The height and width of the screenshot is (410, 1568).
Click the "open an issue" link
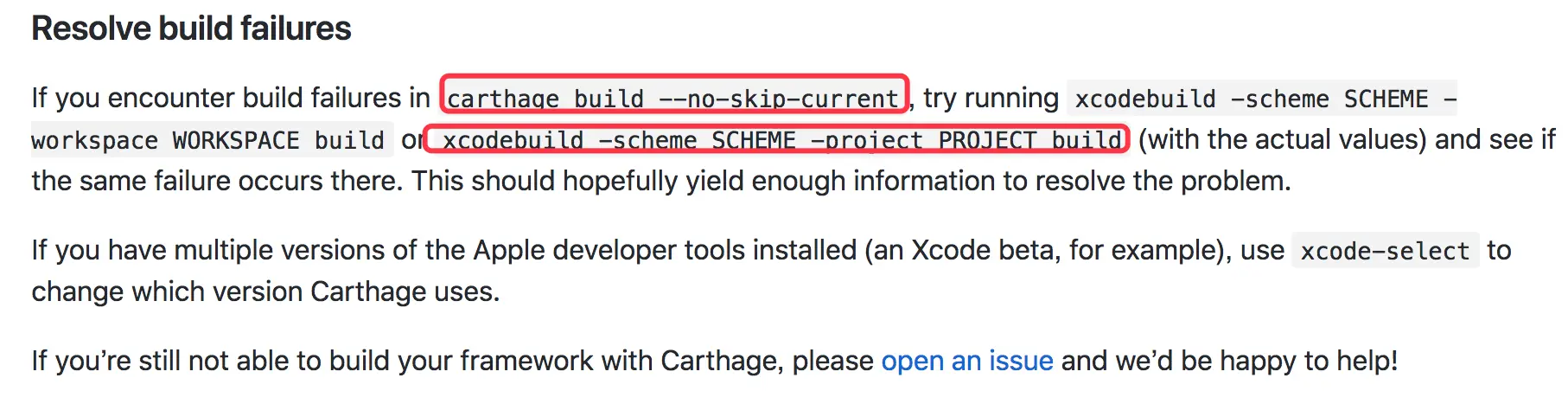click(966, 361)
